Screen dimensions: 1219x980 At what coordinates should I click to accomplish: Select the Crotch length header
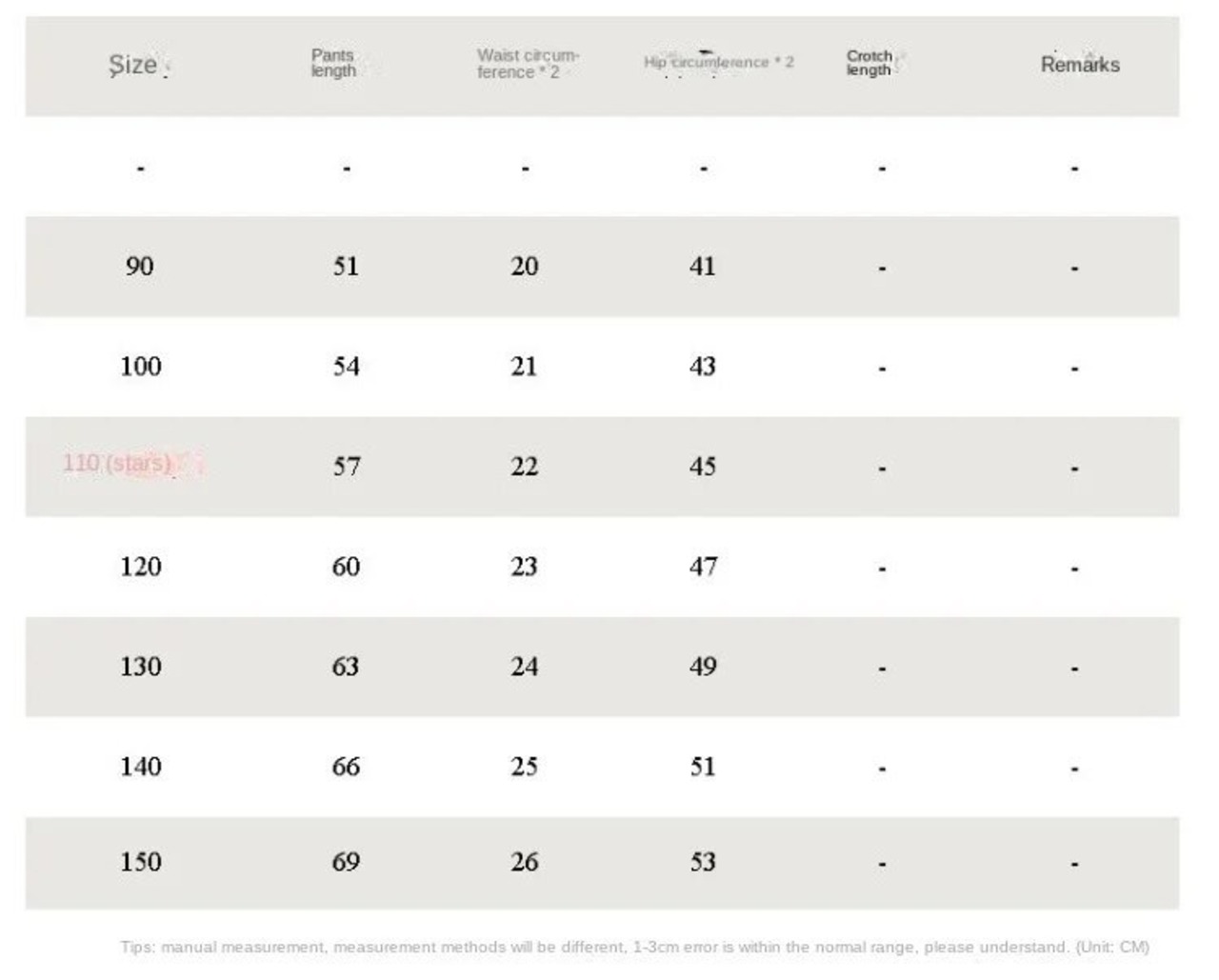(869, 63)
